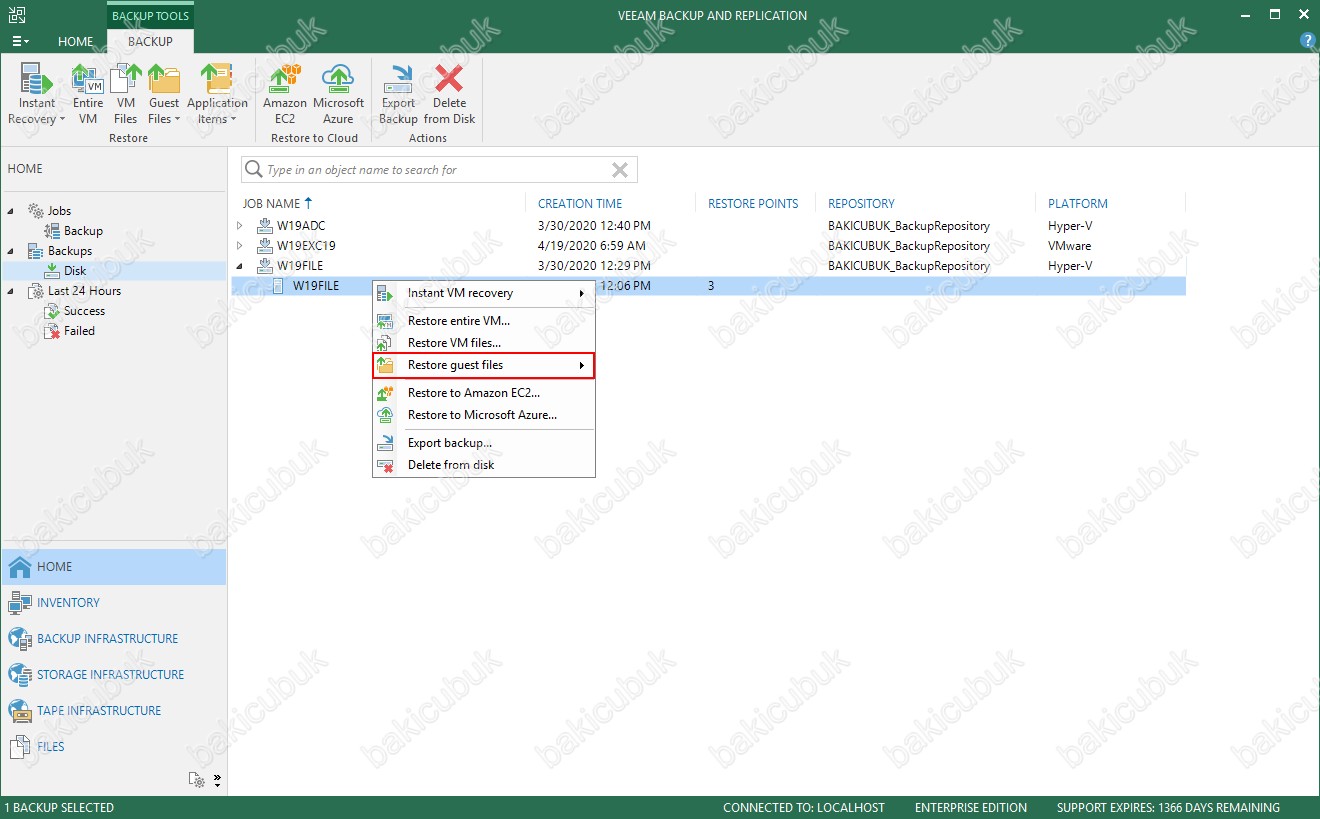Viewport: 1320px width, 819px height.
Task: Choose Restore VM files from context menu
Action: point(484,343)
